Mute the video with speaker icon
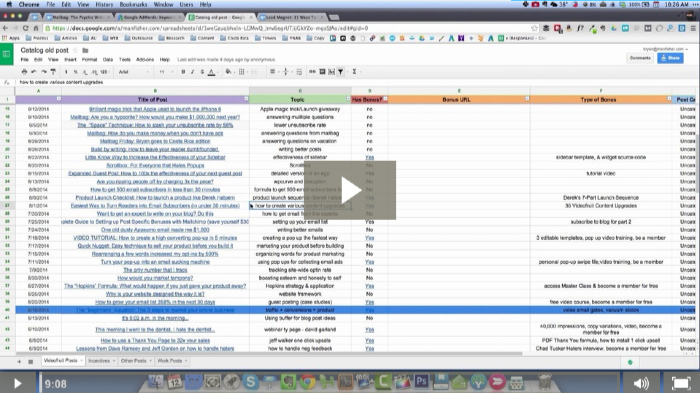The width and height of the screenshot is (700, 393). [x=642, y=384]
